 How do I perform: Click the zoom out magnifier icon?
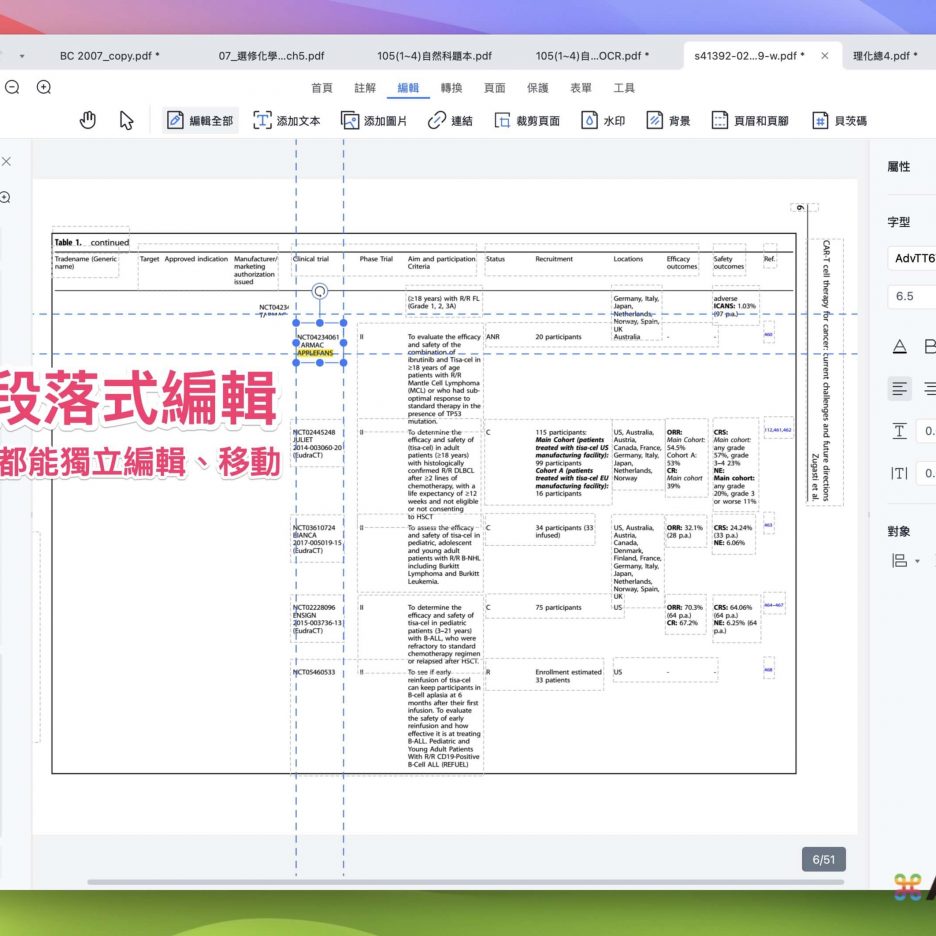tap(12, 87)
